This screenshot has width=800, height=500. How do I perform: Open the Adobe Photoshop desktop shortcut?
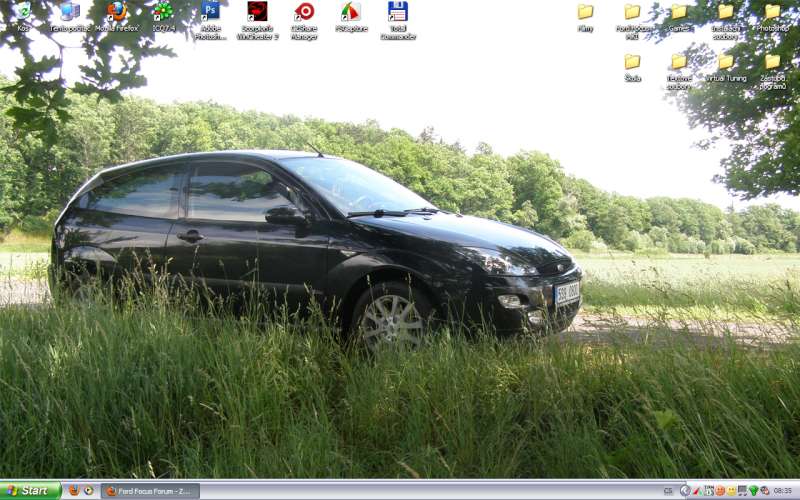tap(210, 12)
